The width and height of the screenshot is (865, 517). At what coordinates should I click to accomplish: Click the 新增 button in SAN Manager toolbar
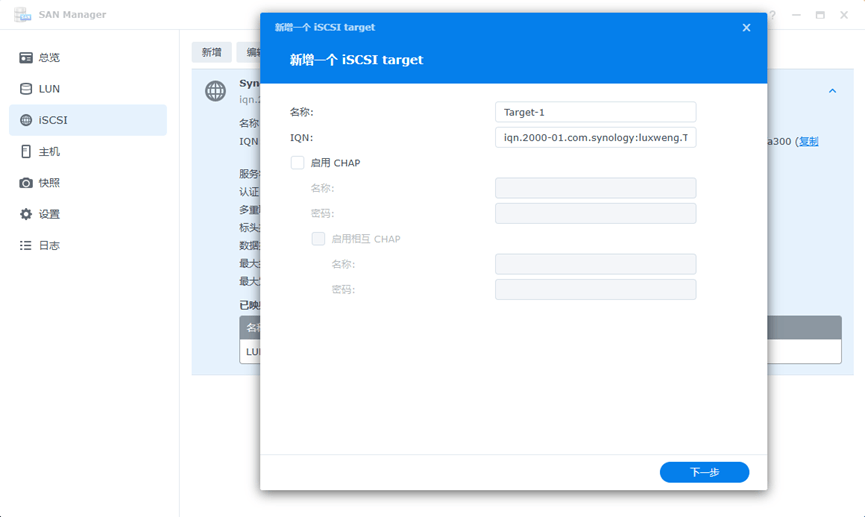pos(212,52)
